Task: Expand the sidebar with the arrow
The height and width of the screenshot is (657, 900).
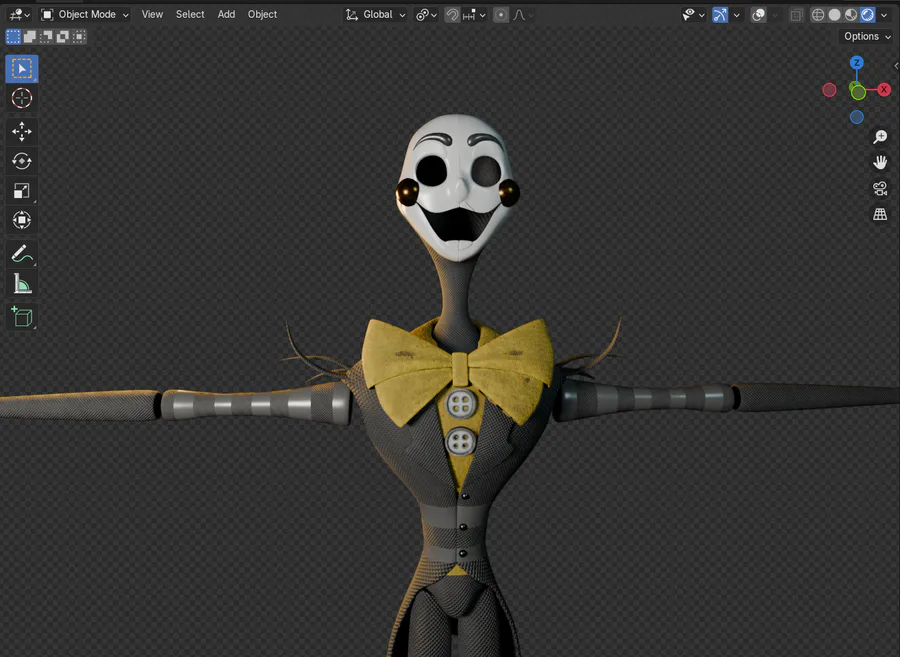Action: (x=896, y=66)
